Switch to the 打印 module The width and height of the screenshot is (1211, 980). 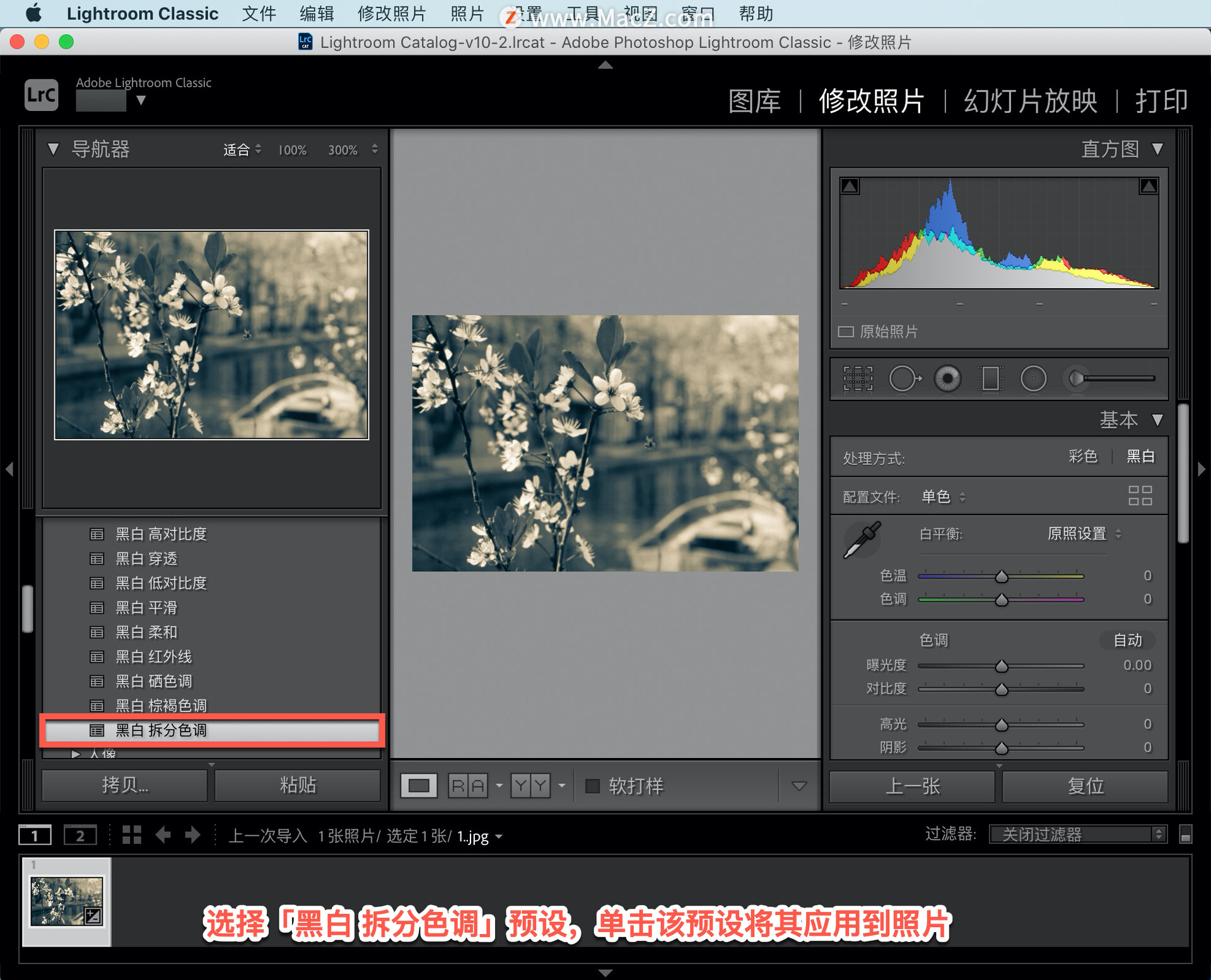coord(1162,101)
